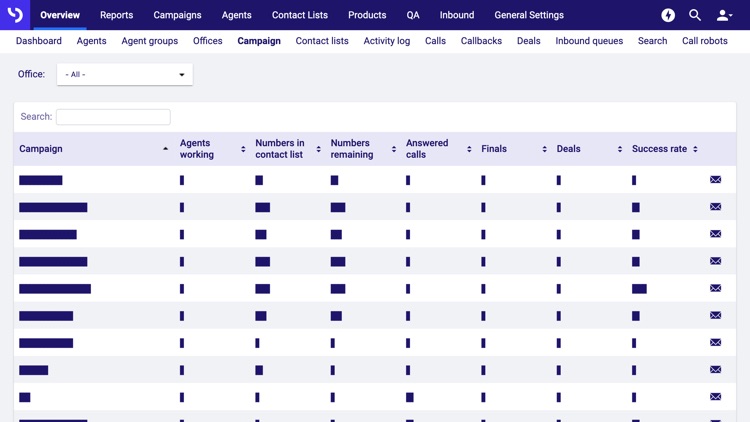Open General Settings main tab
This screenshot has width=750, height=422.
(x=529, y=15)
